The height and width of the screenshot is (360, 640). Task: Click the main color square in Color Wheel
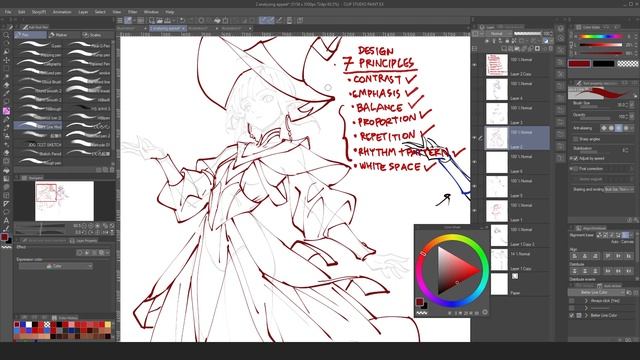[x=420, y=302]
